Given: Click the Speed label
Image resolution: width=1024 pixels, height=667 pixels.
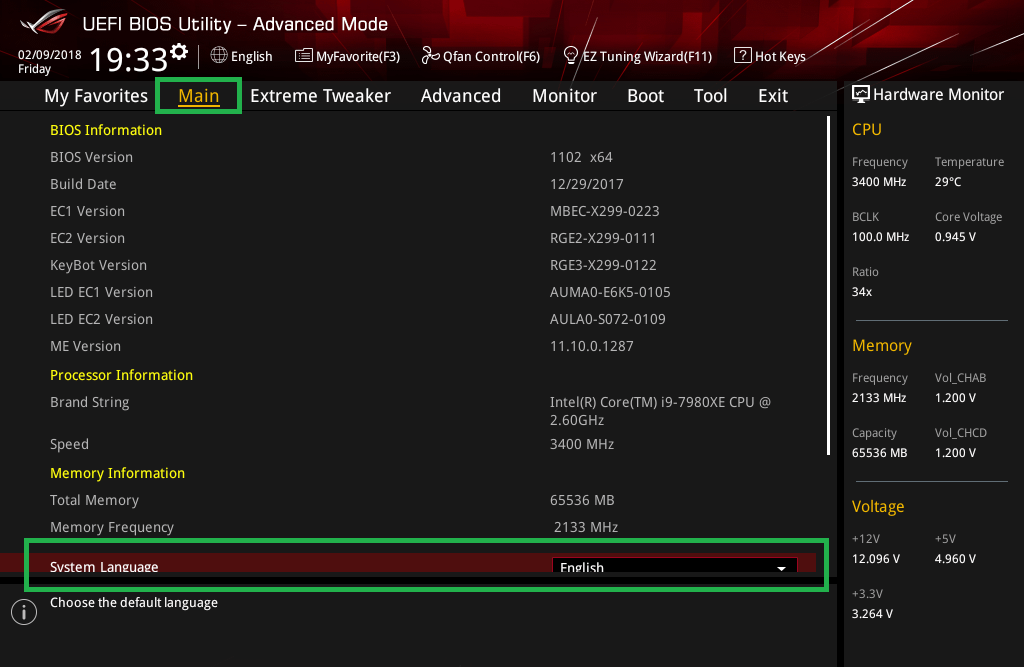Looking at the screenshot, I should pyautogui.click(x=69, y=444).
